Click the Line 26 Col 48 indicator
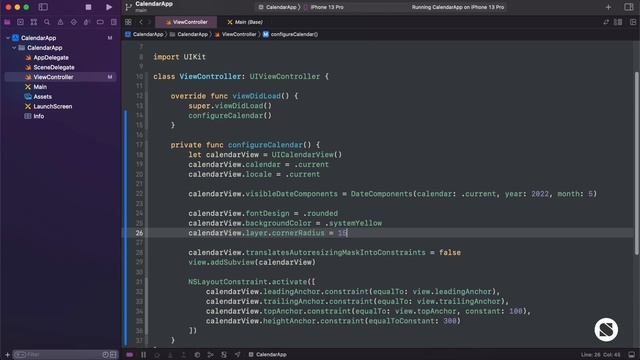The width and height of the screenshot is (640, 360). click(x=600, y=355)
